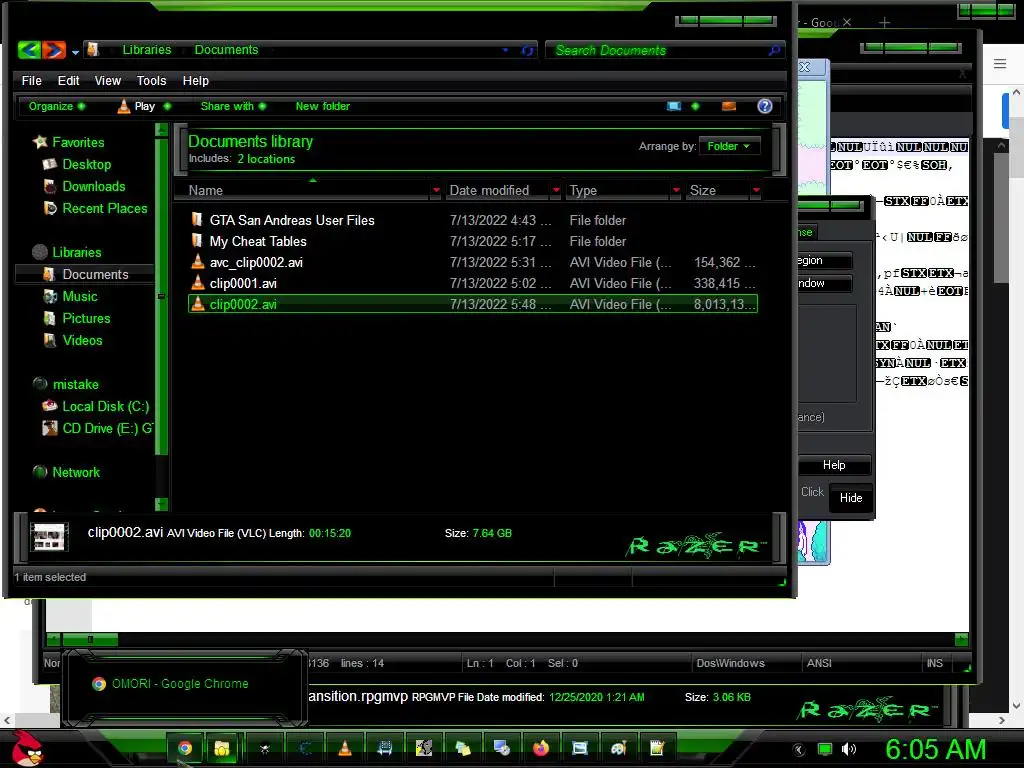
Task: Select the OMORI - Google Chrome taskbar preview
Action: point(184,684)
